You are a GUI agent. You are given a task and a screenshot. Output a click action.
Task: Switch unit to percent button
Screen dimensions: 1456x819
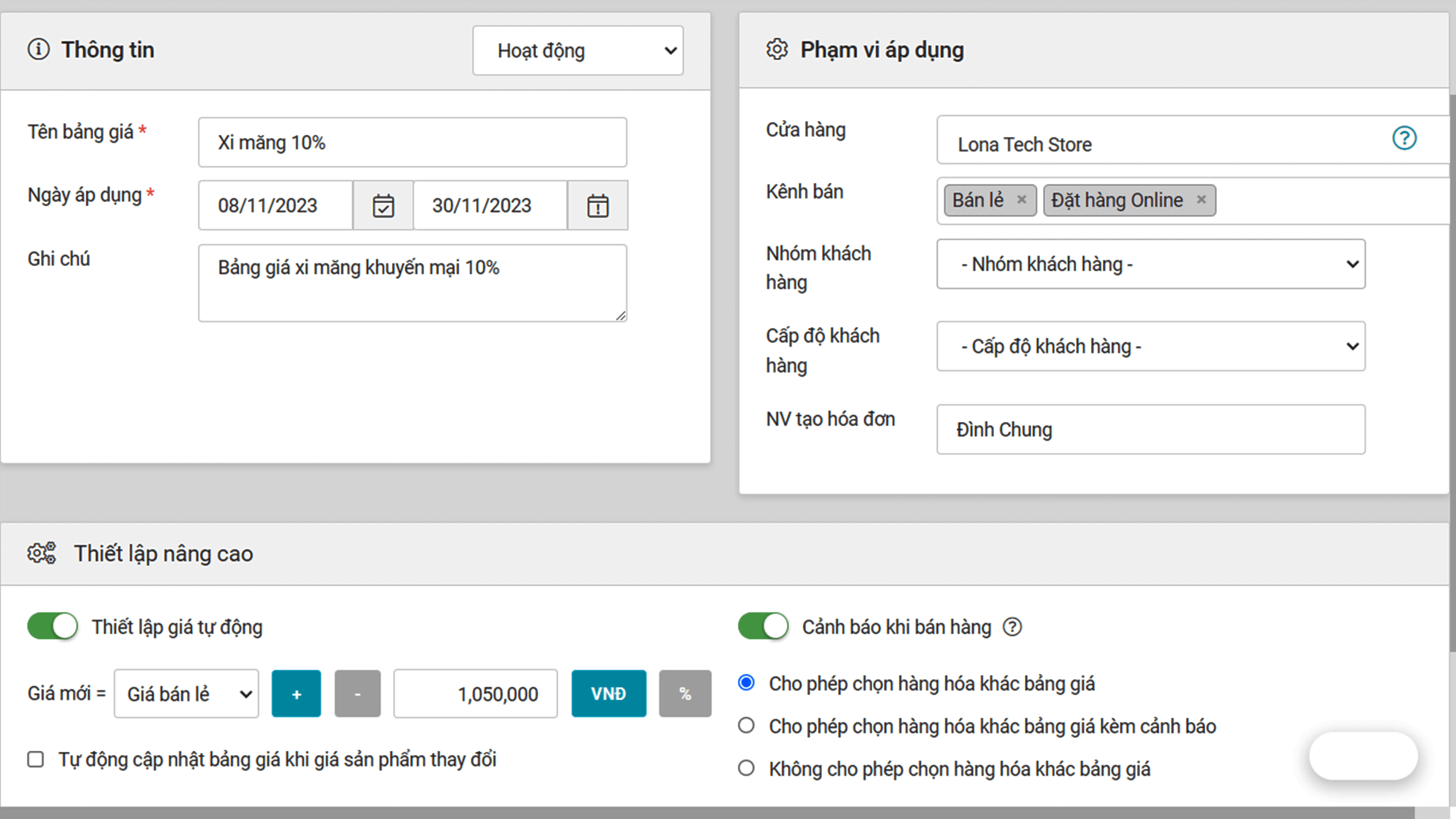click(685, 694)
